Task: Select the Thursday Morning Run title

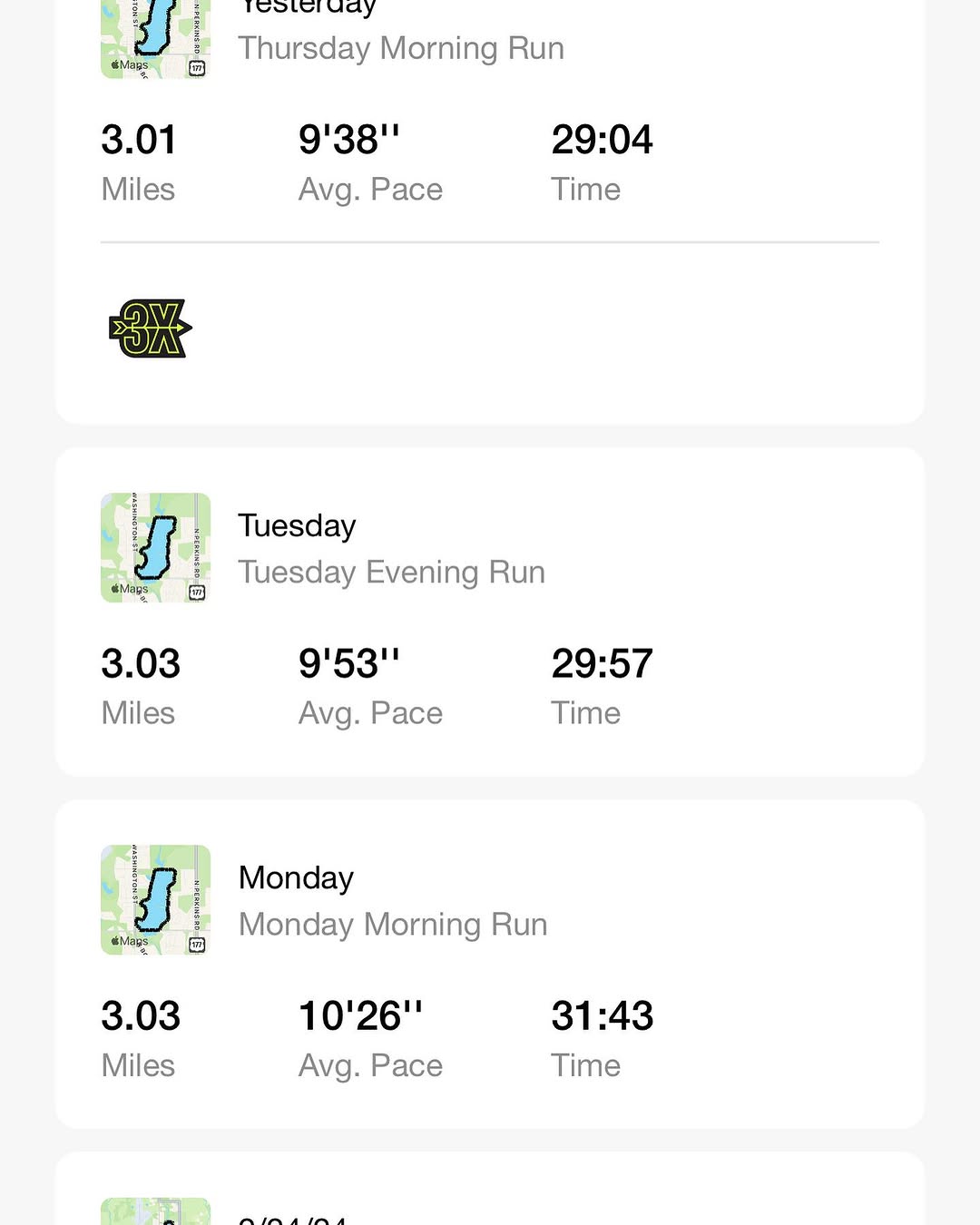Action: click(x=400, y=48)
